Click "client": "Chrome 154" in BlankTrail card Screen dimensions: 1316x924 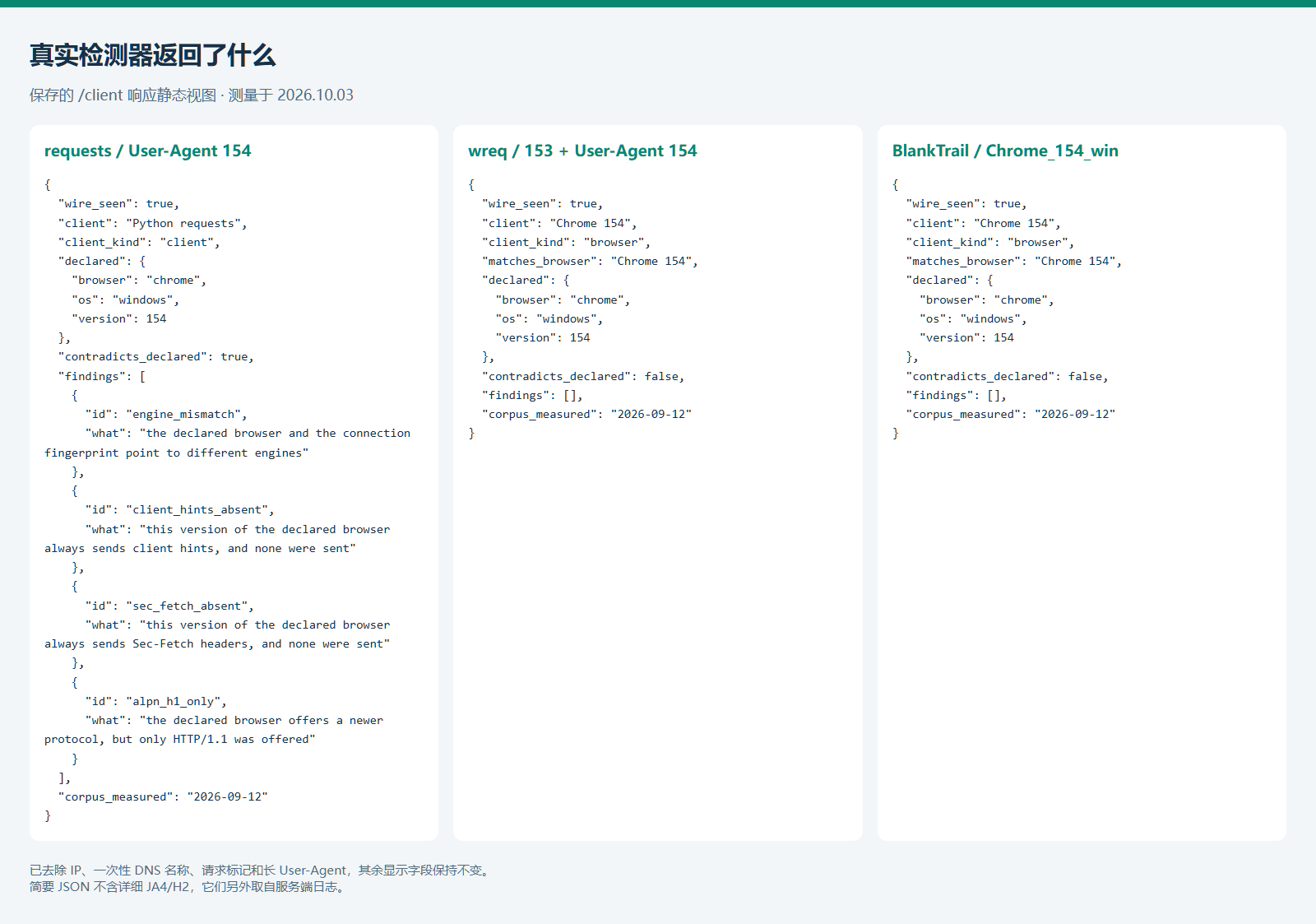[x=984, y=223]
